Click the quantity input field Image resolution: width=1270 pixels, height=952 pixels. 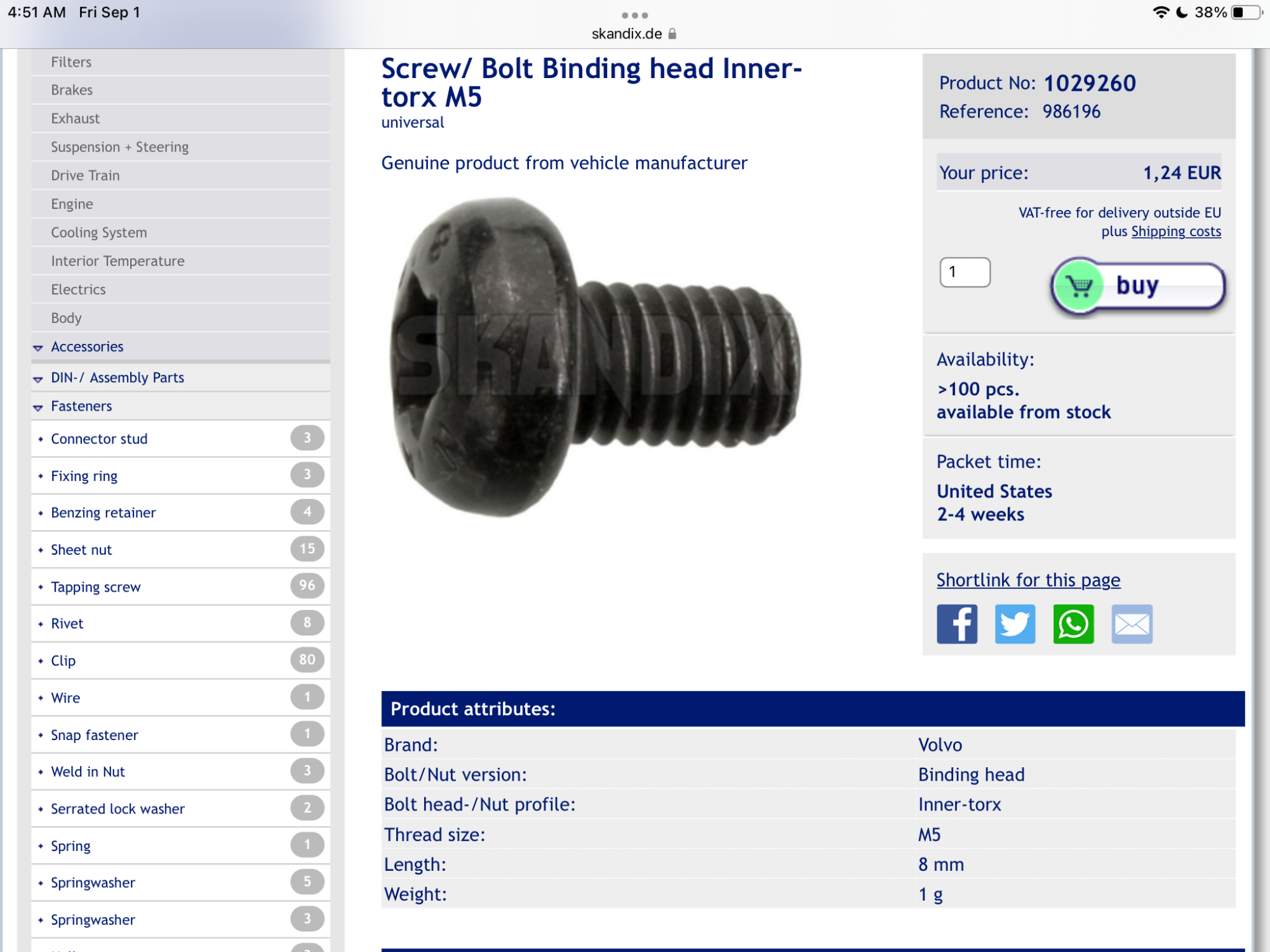click(965, 272)
